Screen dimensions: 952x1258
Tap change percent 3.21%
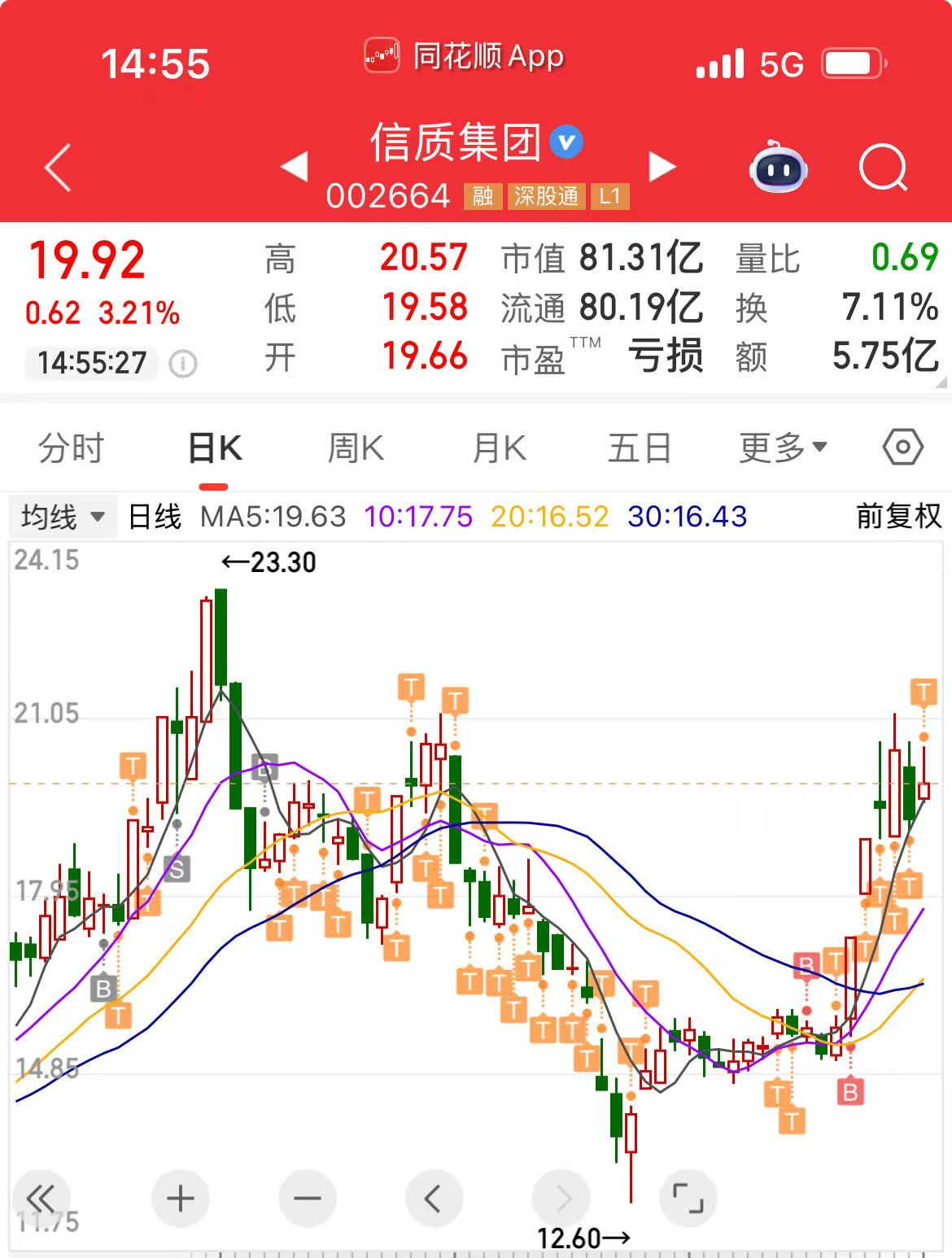tap(139, 313)
